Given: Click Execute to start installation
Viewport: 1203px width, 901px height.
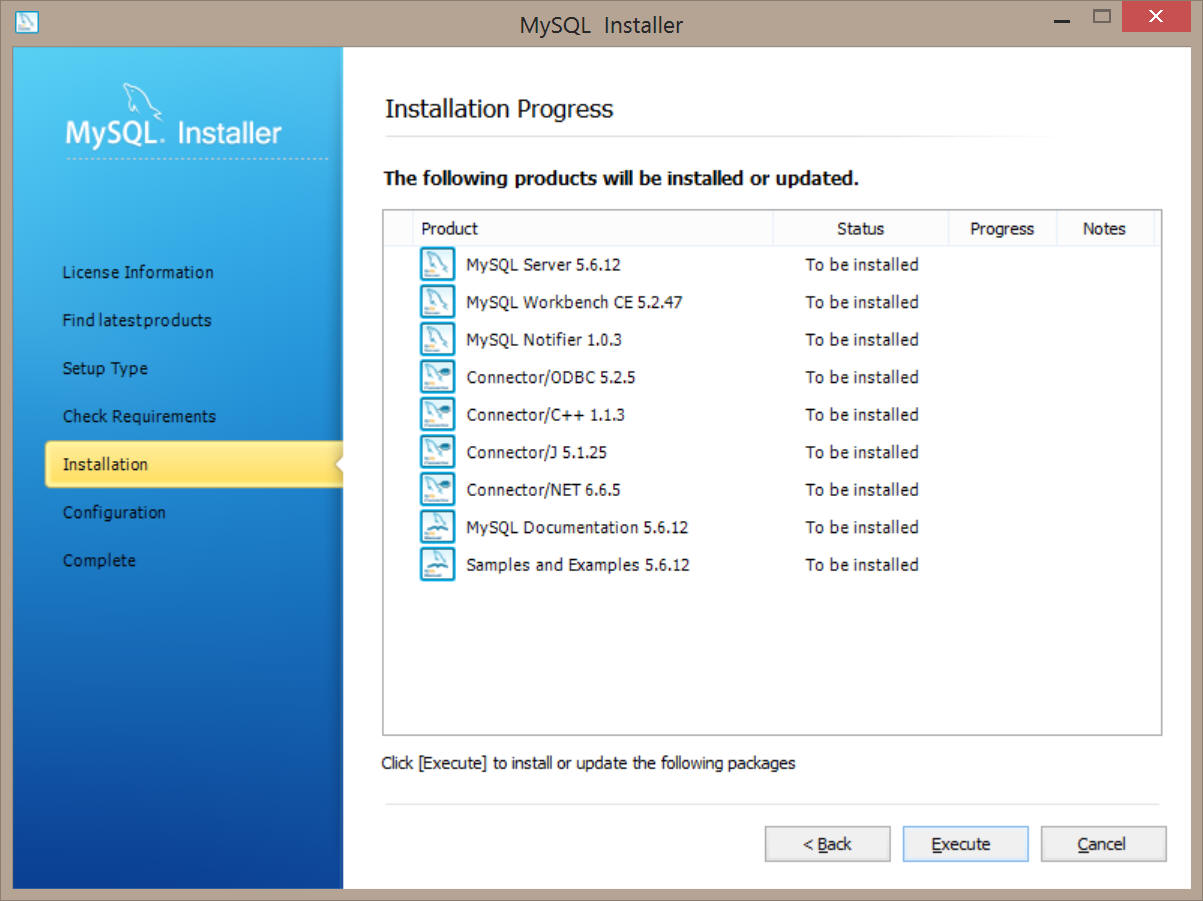Looking at the screenshot, I should [965, 844].
